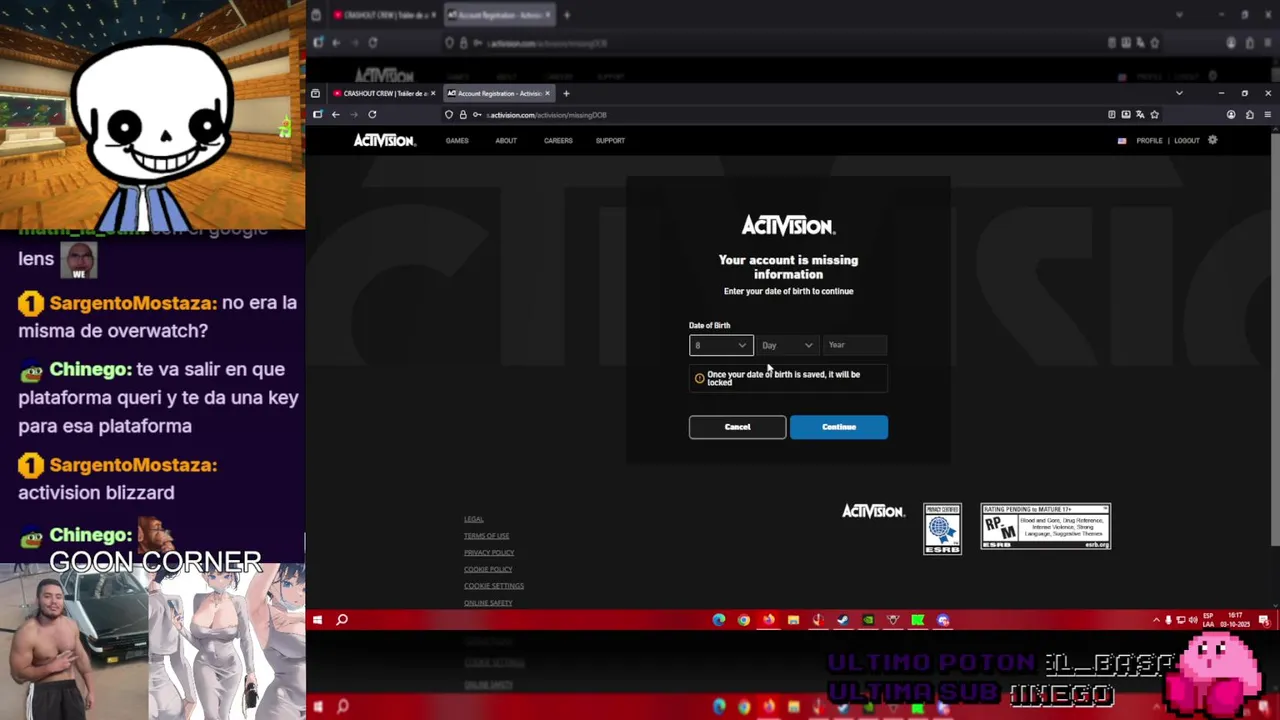The image size is (1280, 720).
Task: Bookmark this page with the star icon
Action: coord(1154,115)
